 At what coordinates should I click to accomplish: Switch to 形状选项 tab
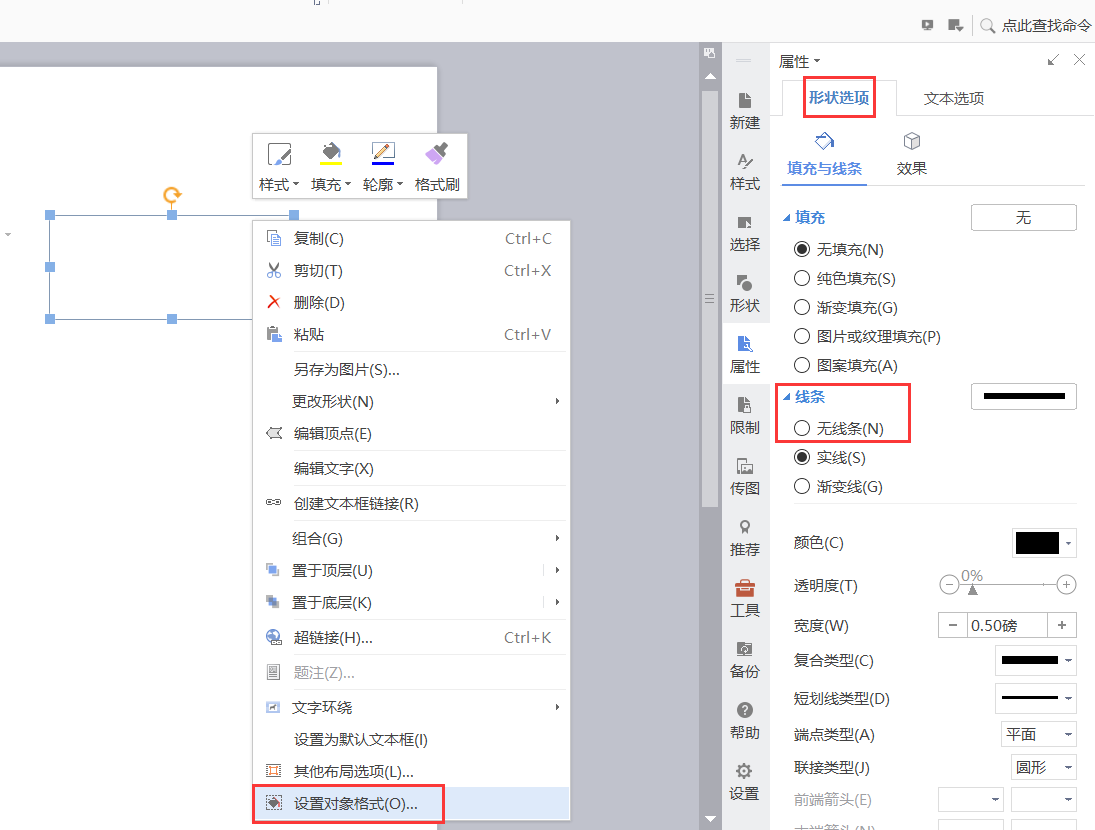point(839,98)
